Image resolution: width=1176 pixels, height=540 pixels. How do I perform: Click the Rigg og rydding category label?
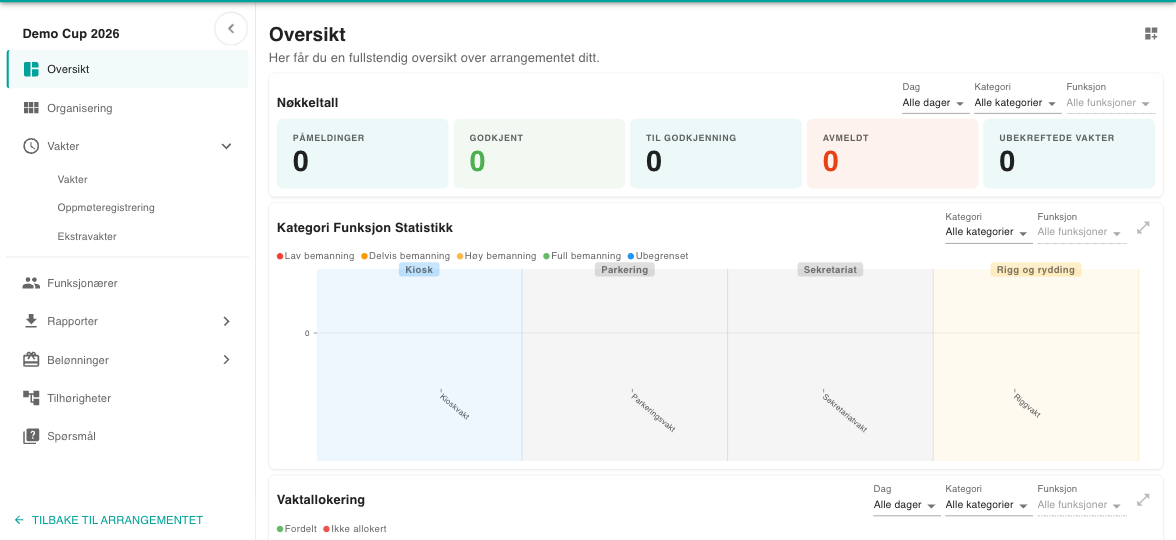1036,269
